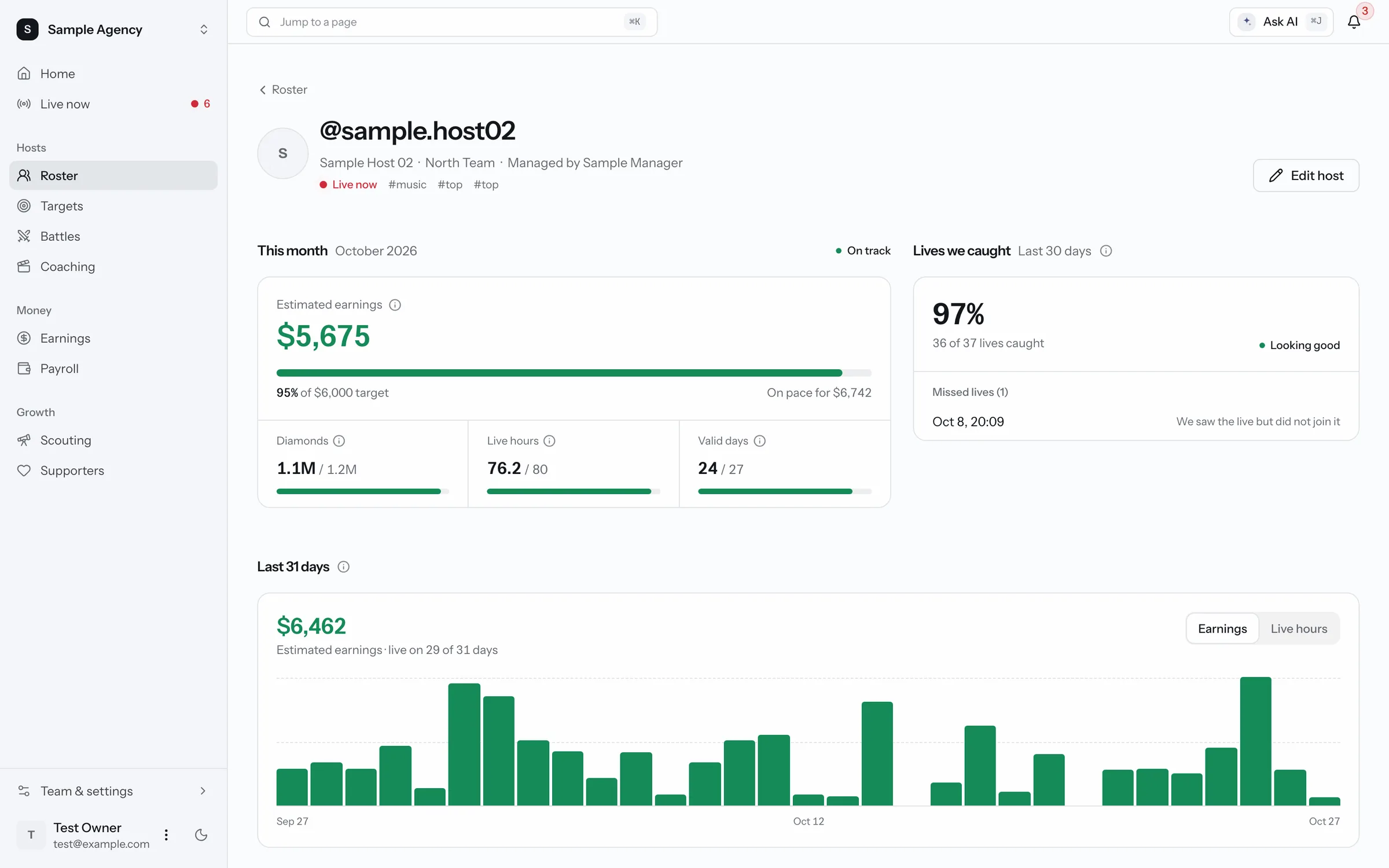The height and width of the screenshot is (868, 1389).
Task: Click the Diamonds progress bar
Action: click(363, 491)
